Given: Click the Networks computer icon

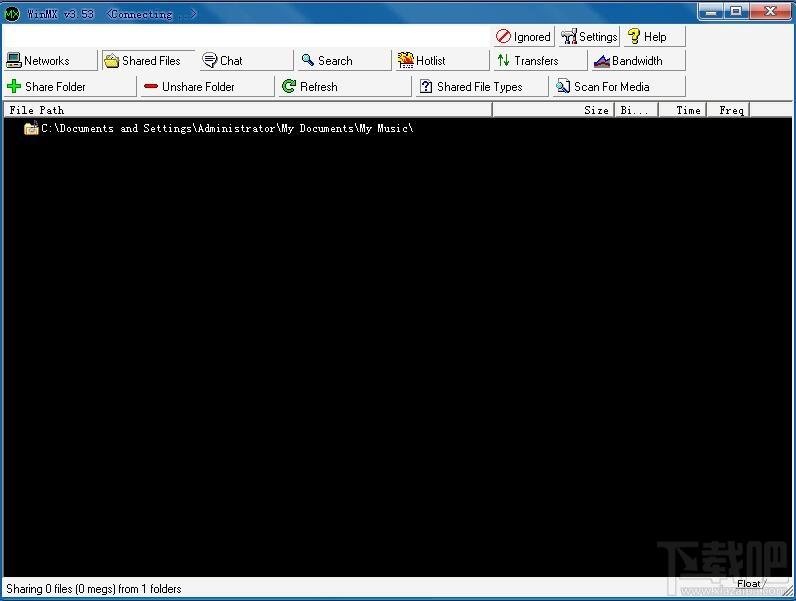Looking at the screenshot, I should click(14, 61).
